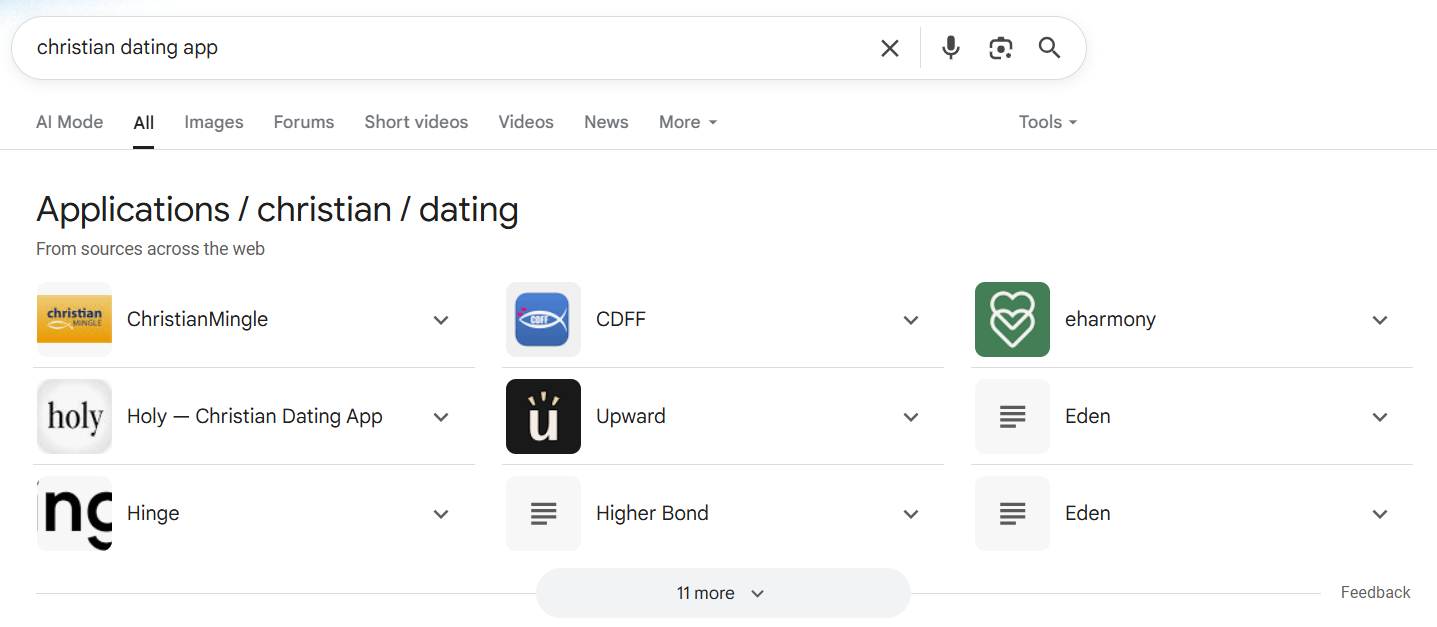Viewport: 1437px width, 627px height.
Task: Select the All results tab
Action: 144,122
